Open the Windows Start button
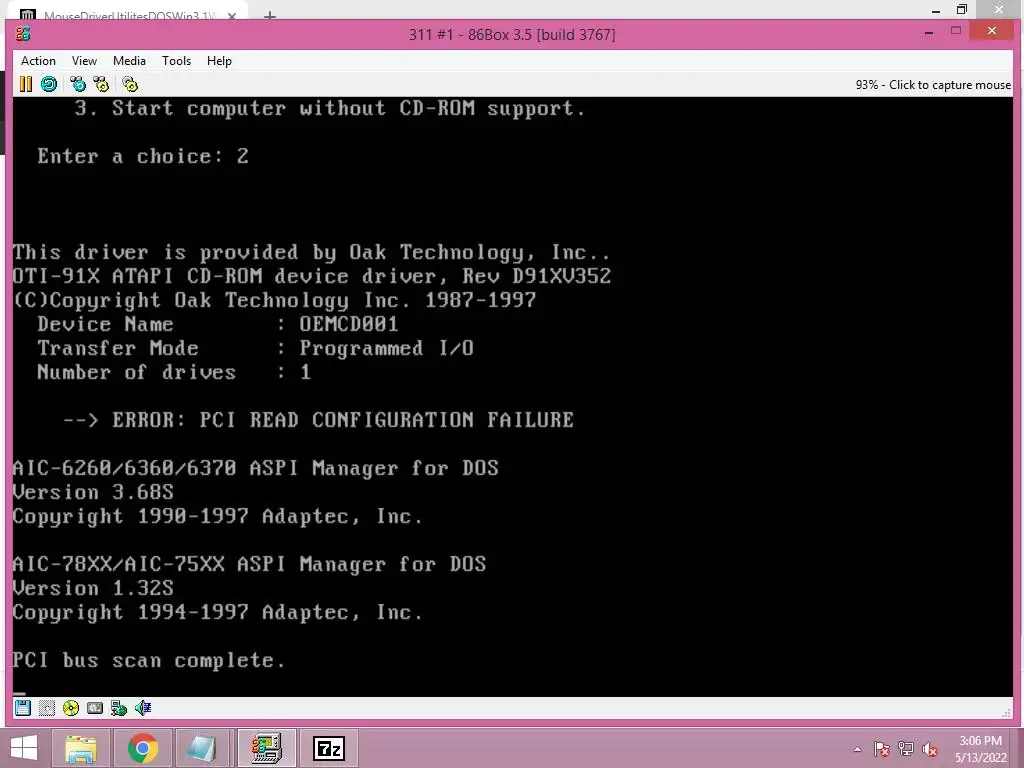1024x768 pixels. pyautogui.click(x=24, y=748)
